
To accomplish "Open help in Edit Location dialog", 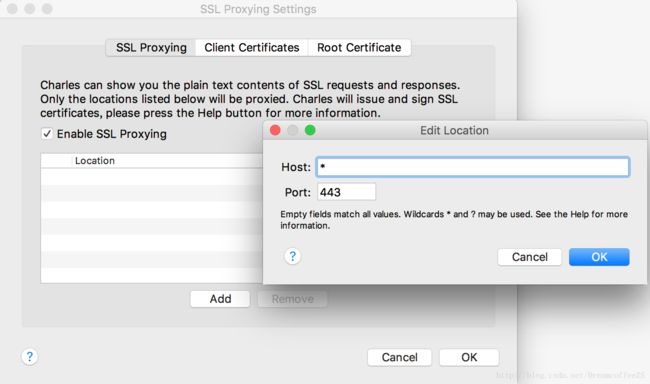I will (292, 256).
